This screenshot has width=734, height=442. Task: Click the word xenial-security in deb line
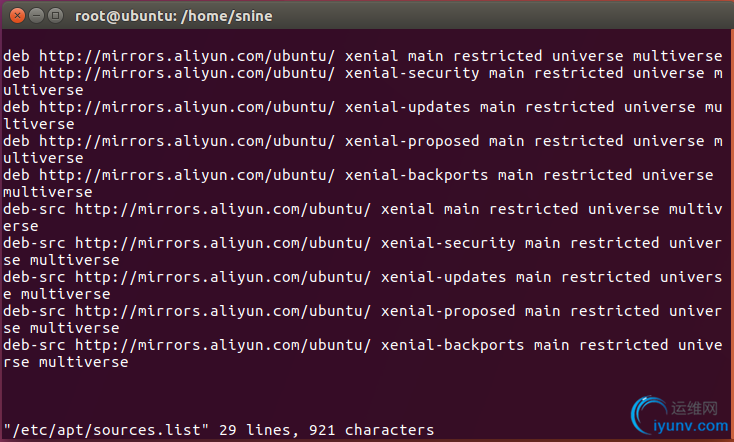click(412, 73)
